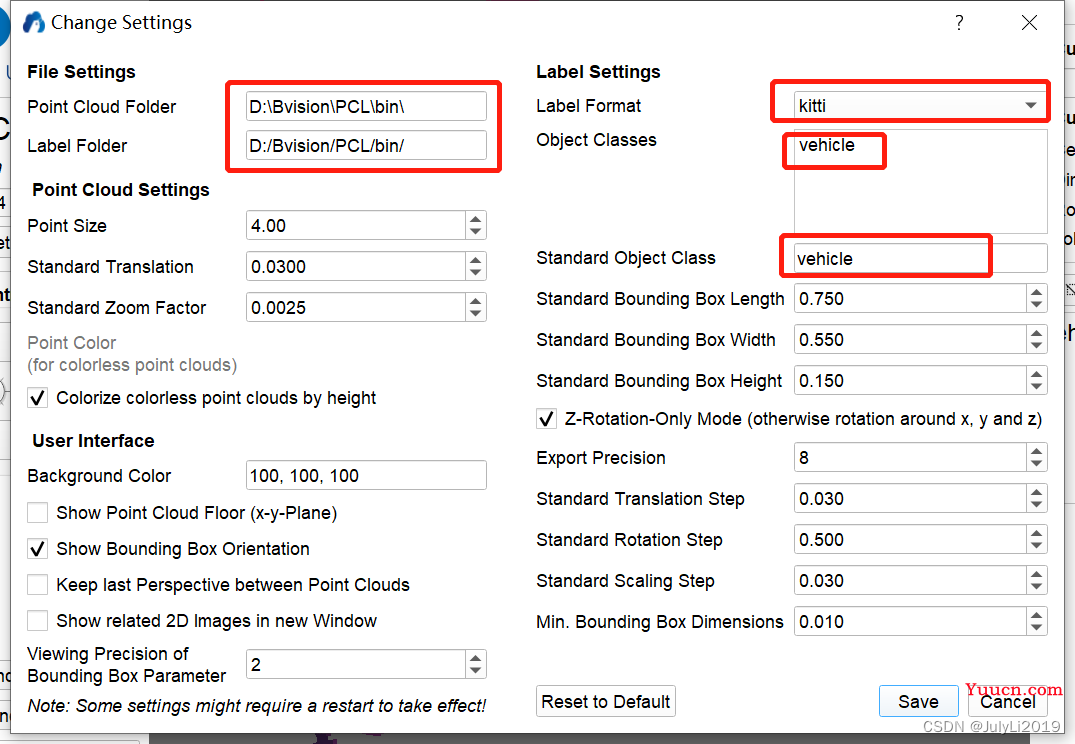Increase Viewing Precision of Bounding Box Parameter
Viewport: 1075px width, 744px height.
pos(476,658)
